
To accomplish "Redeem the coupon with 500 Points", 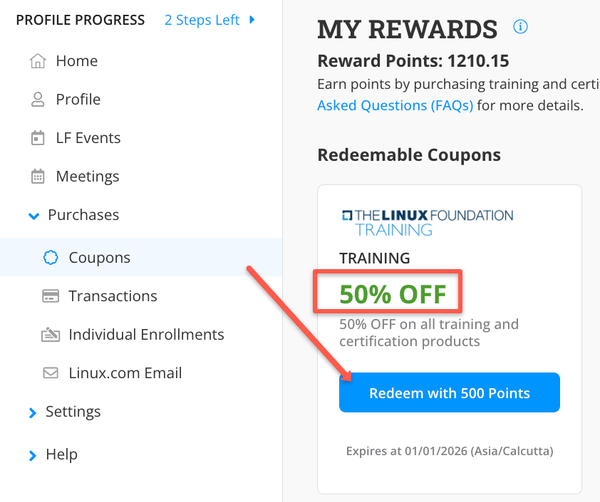I will pyautogui.click(x=449, y=393).
